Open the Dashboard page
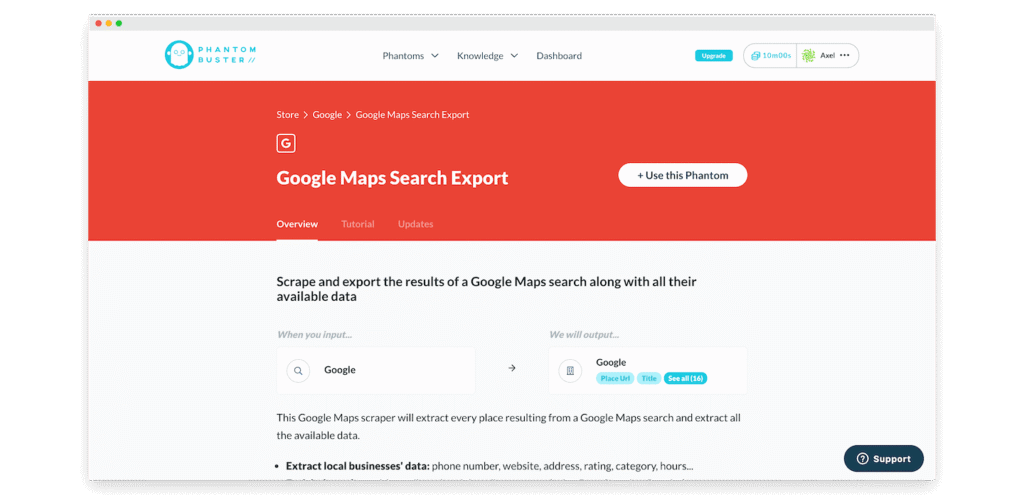 pos(559,56)
